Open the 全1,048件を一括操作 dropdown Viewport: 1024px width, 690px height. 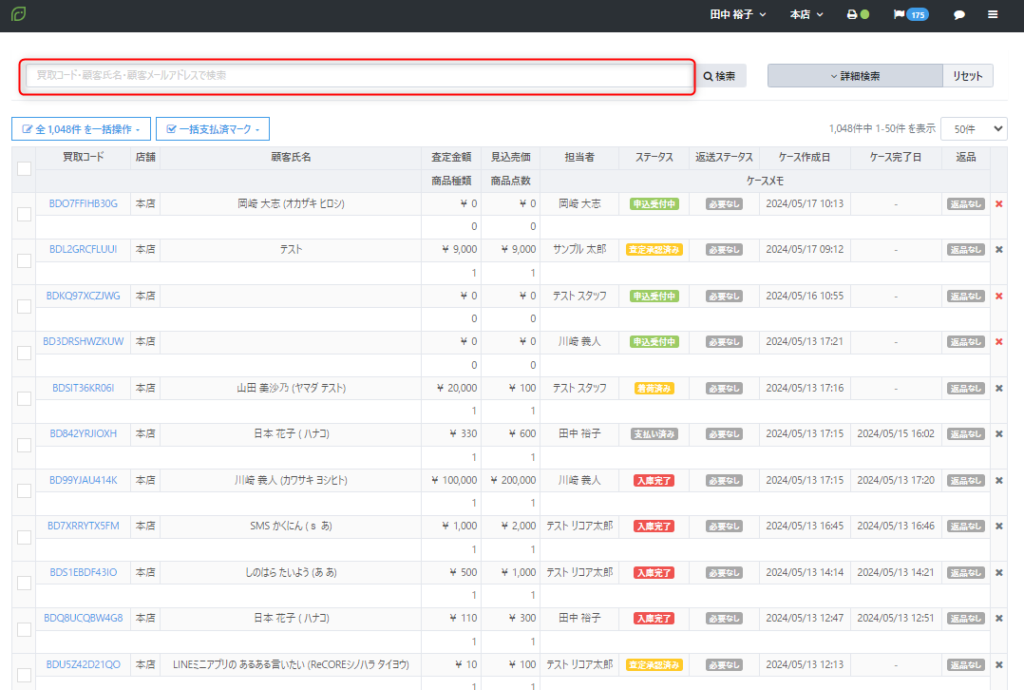(x=81, y=129)
